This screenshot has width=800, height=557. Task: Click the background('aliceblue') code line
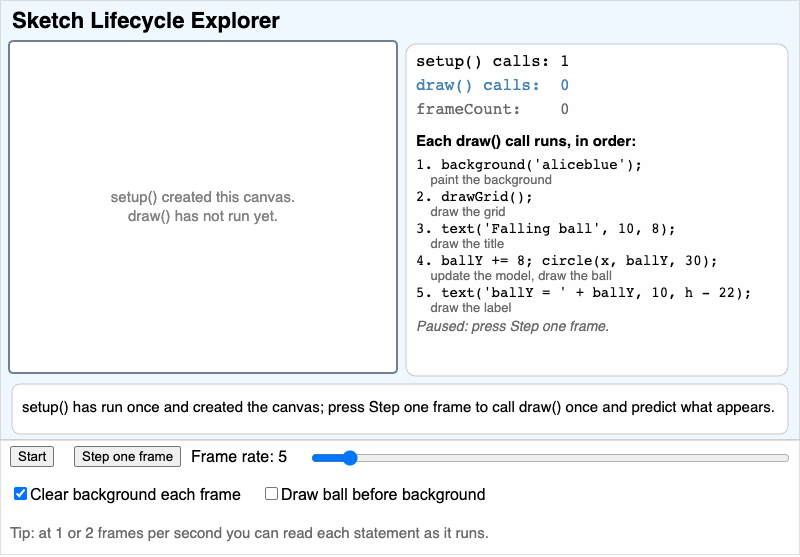529,165
